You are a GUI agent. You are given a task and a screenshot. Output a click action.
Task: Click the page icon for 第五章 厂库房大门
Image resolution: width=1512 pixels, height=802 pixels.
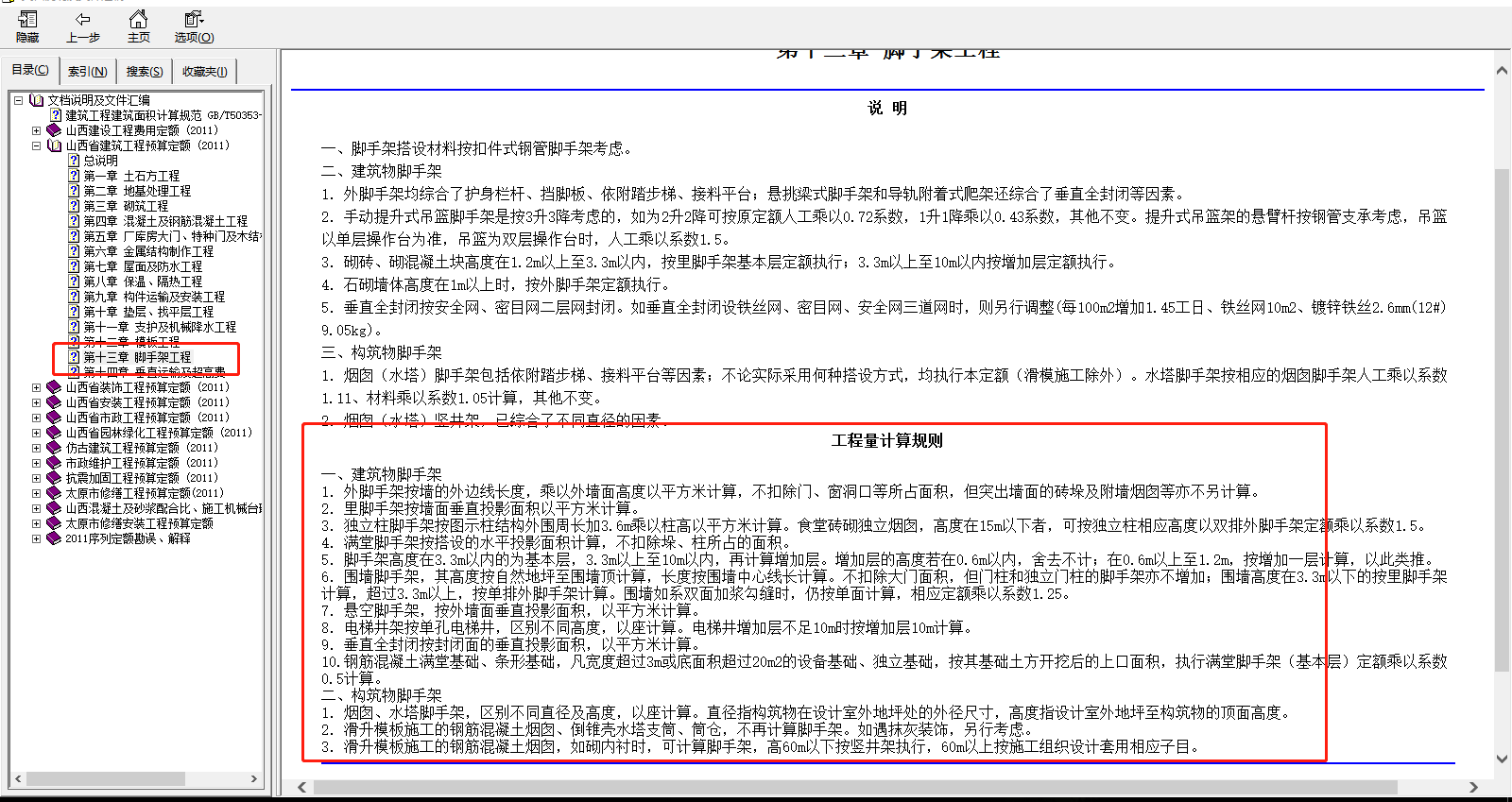[74, 236]
